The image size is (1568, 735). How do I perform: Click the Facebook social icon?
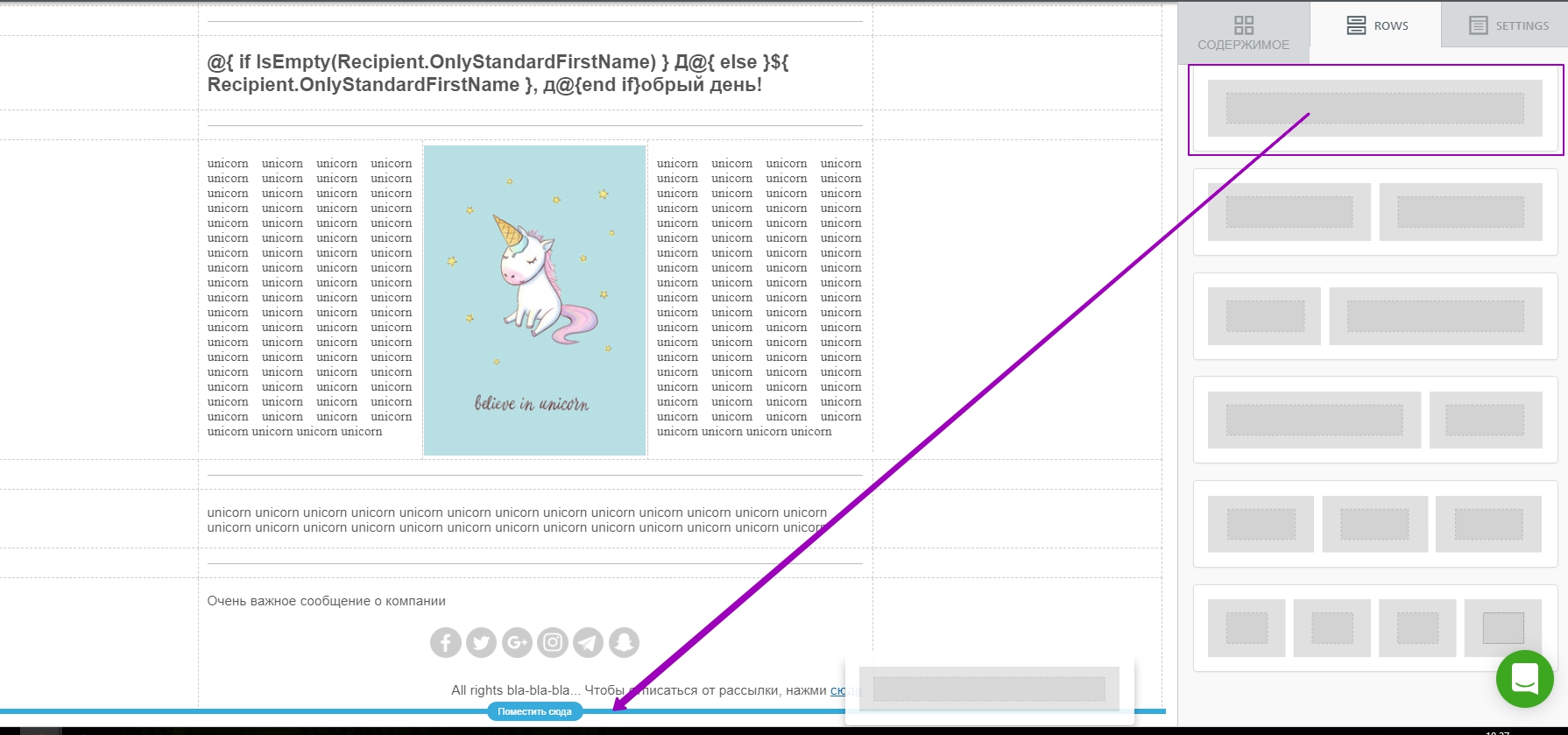446,642
